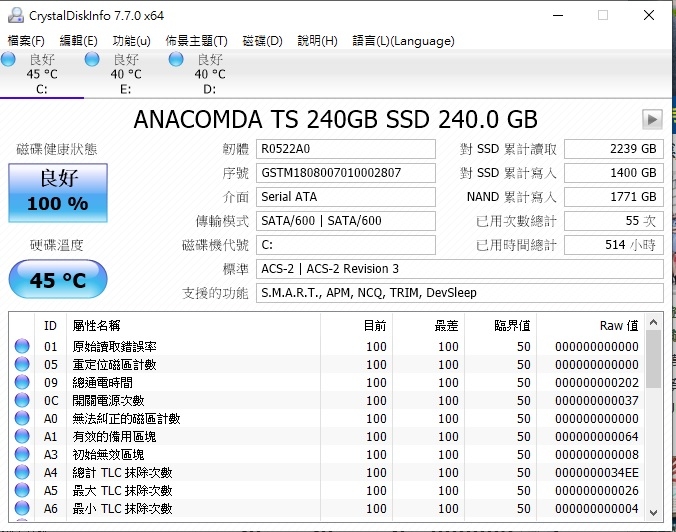Open the 磁碟(D) menu

coord(262,41)
